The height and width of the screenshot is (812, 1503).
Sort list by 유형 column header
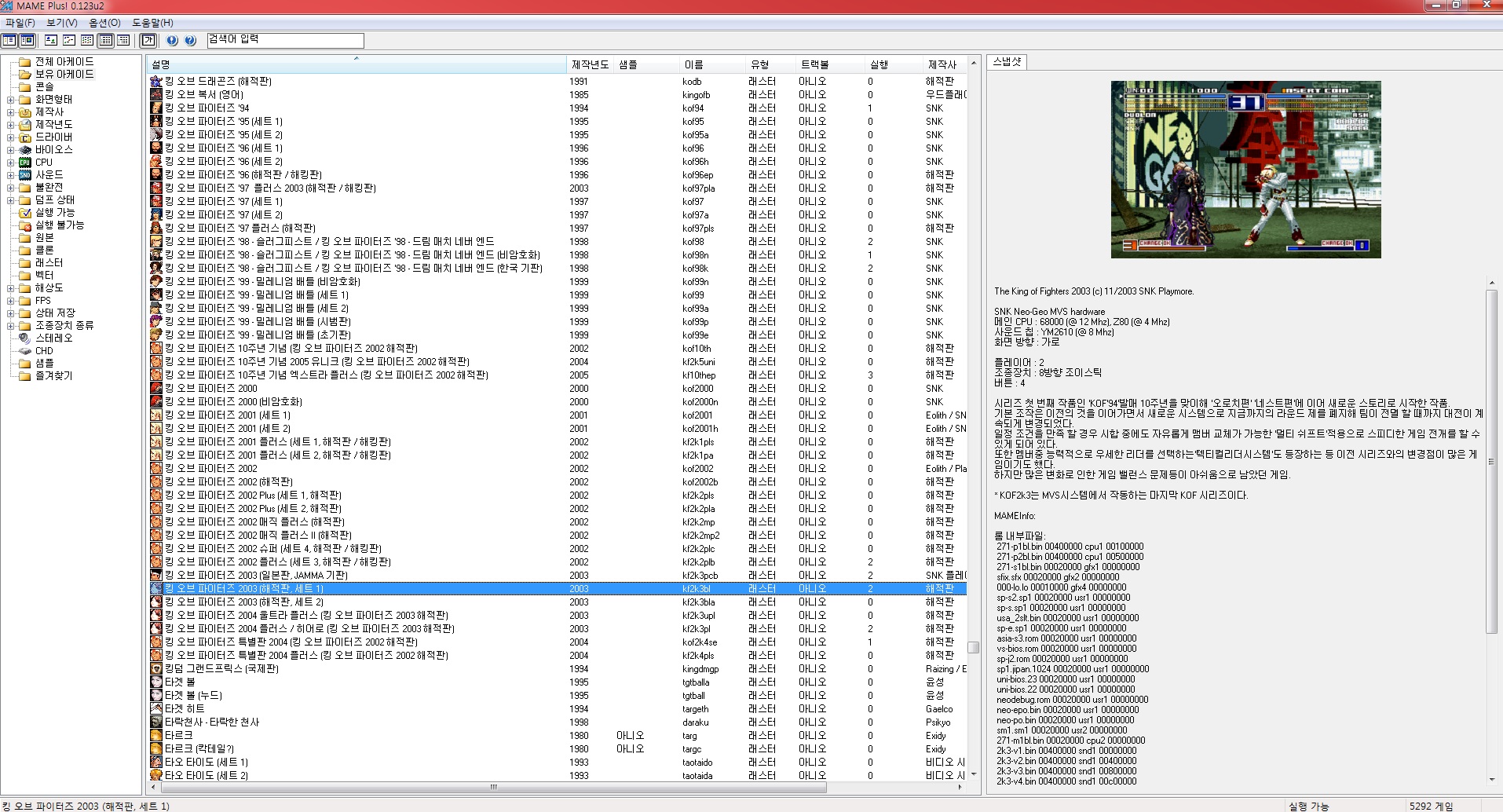coord(770,64)
